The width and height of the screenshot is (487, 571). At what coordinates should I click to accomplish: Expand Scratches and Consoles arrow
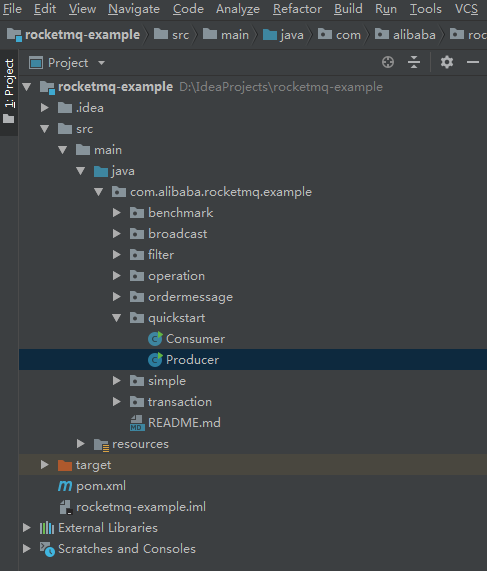coord(27,548)
